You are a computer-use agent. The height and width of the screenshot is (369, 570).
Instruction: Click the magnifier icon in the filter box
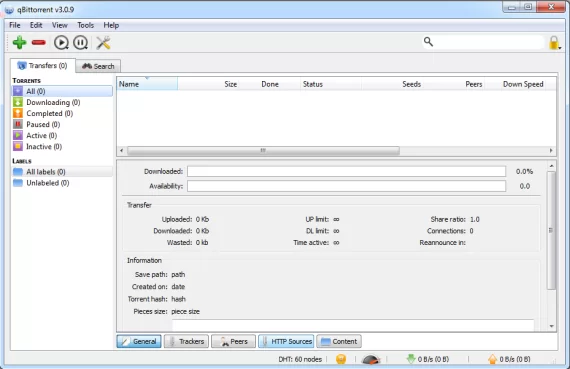pos(429,42)
